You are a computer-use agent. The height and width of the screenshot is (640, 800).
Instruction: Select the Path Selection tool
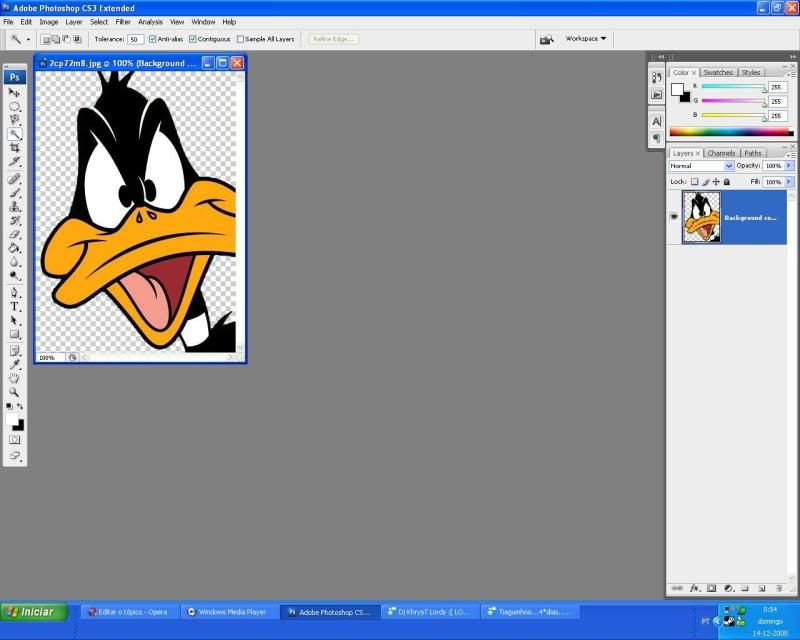(x=14, y=321)
